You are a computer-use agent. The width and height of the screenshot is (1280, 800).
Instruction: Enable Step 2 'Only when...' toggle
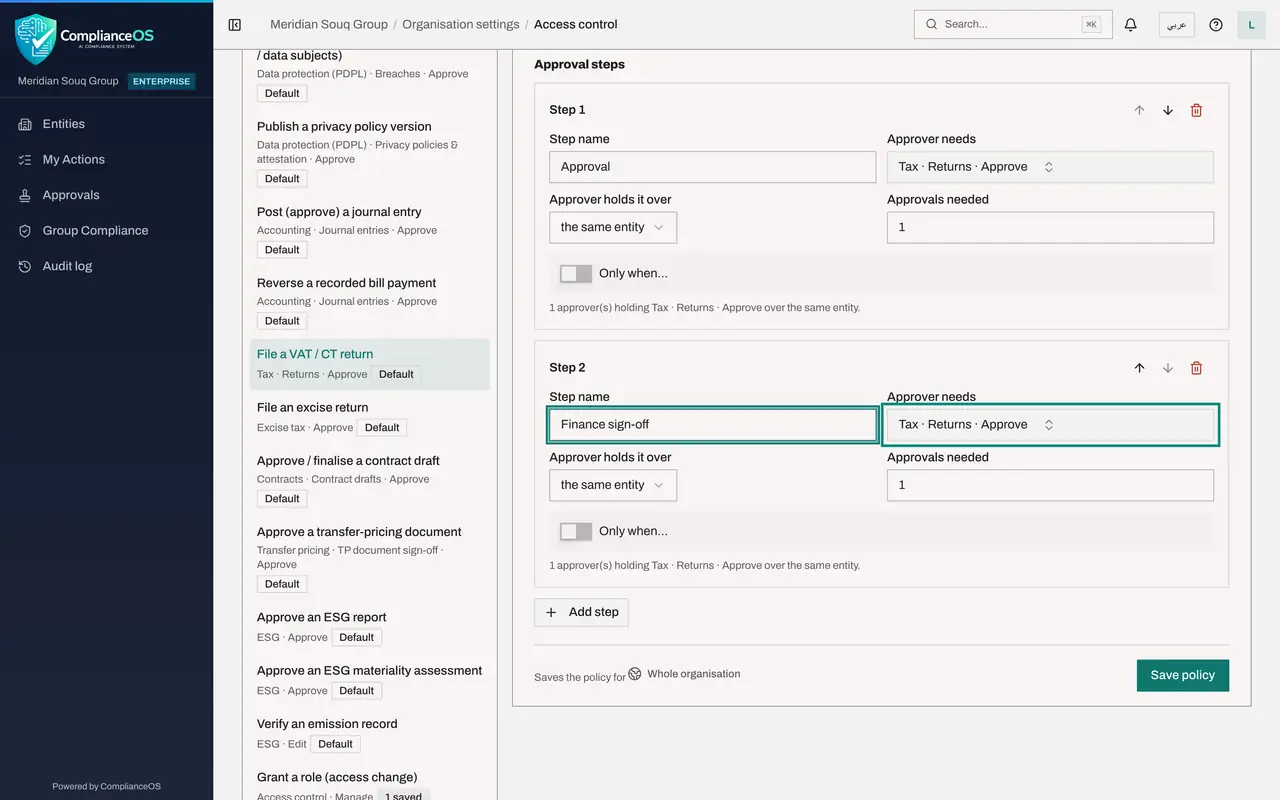tap(576, 532)
